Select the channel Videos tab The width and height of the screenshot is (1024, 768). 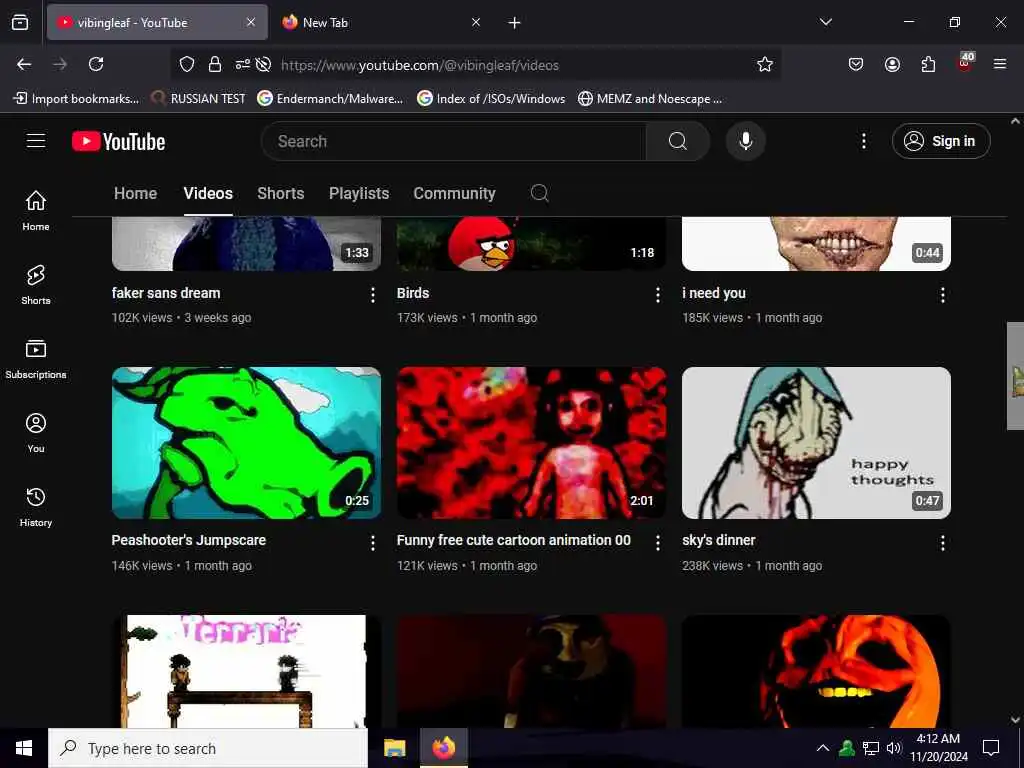[208, 193]
